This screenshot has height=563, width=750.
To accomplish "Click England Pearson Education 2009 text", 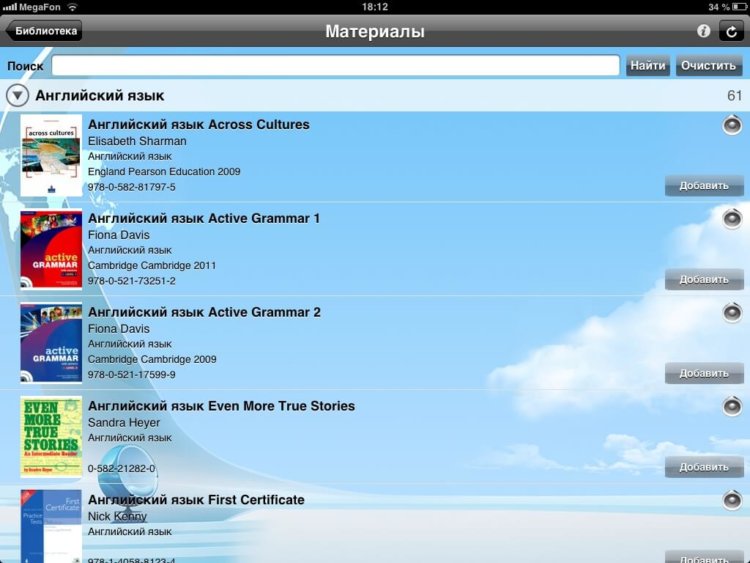I will 164,171.
